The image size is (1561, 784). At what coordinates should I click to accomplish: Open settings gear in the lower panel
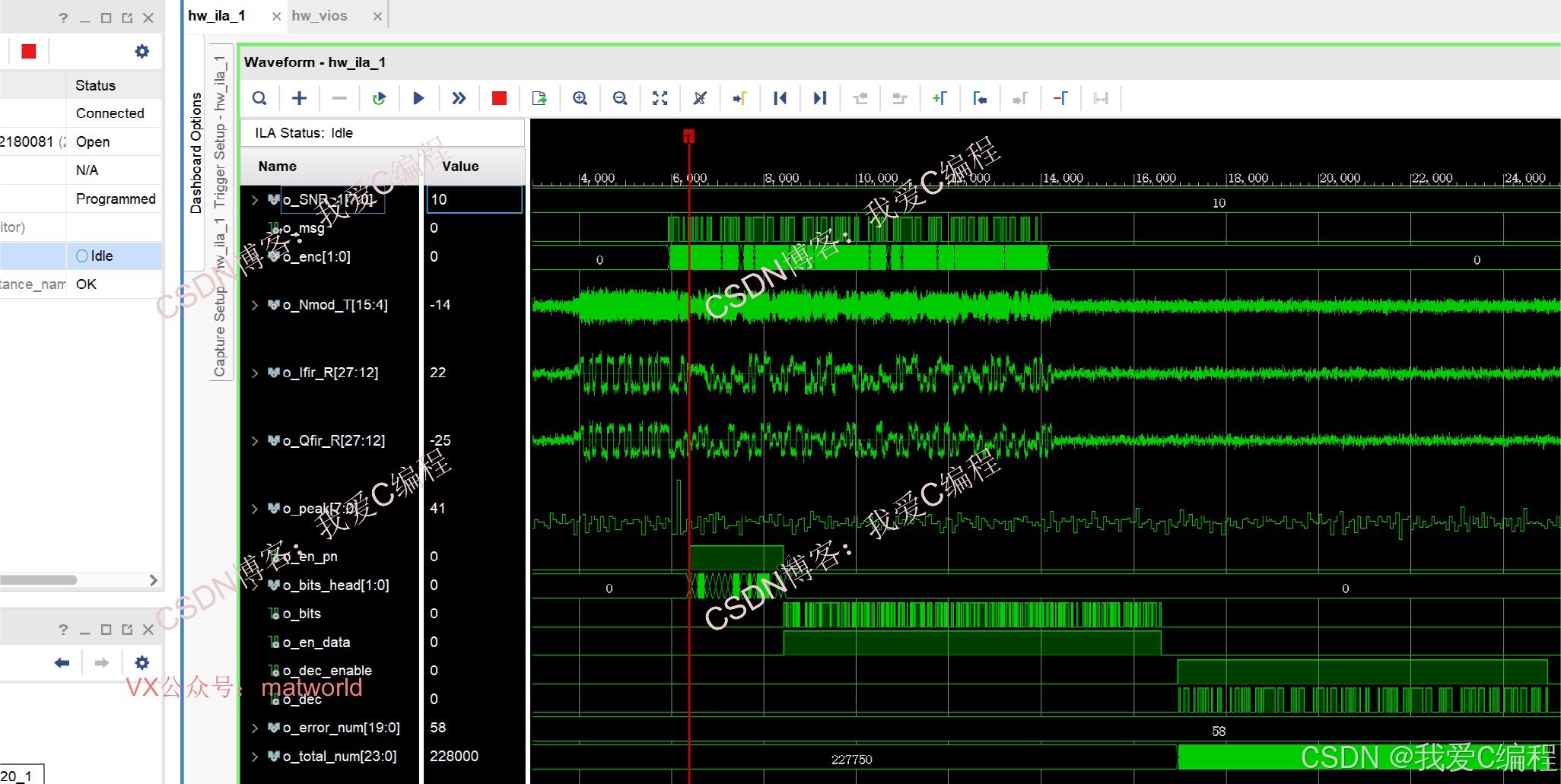(142, 662)
